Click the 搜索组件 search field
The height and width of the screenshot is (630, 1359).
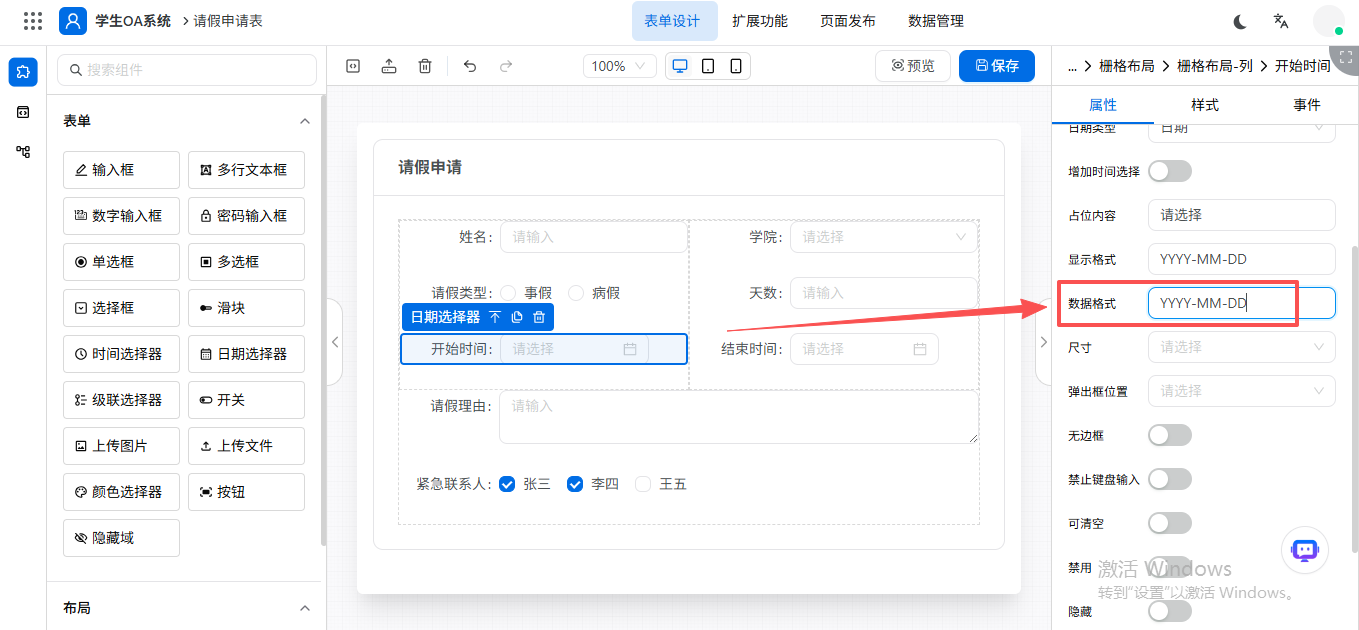click(x=187, y=70)
